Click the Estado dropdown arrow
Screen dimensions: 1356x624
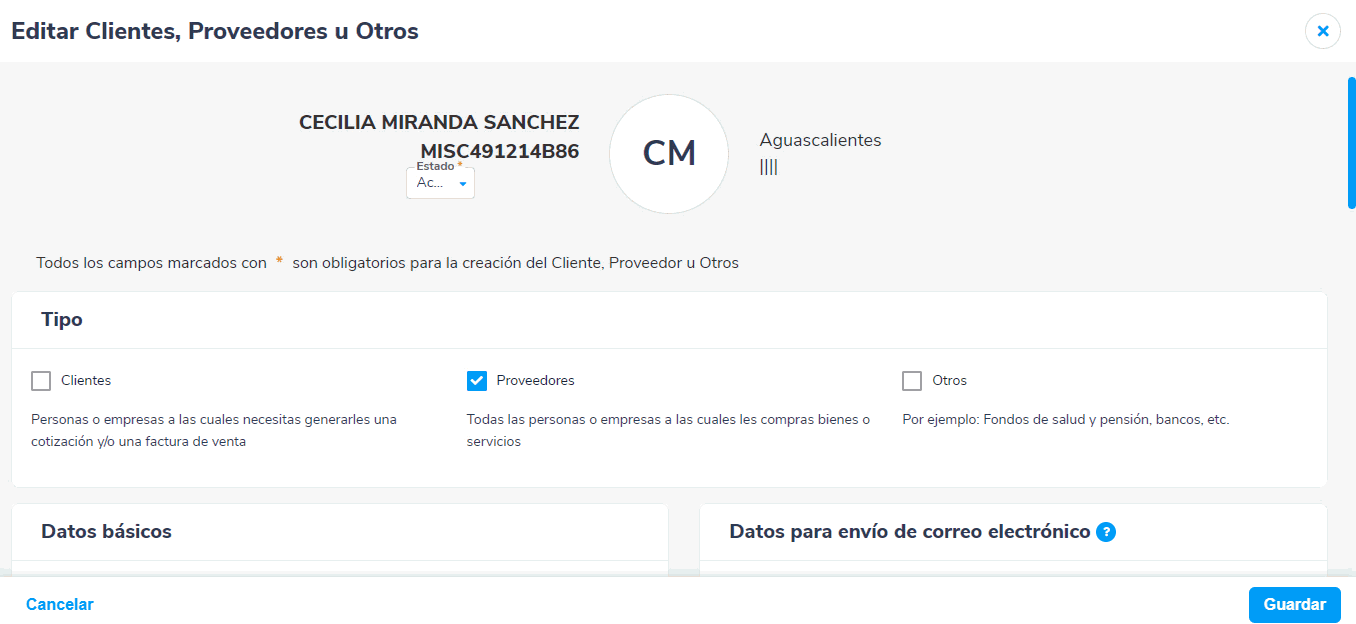[x=463, y=184]
